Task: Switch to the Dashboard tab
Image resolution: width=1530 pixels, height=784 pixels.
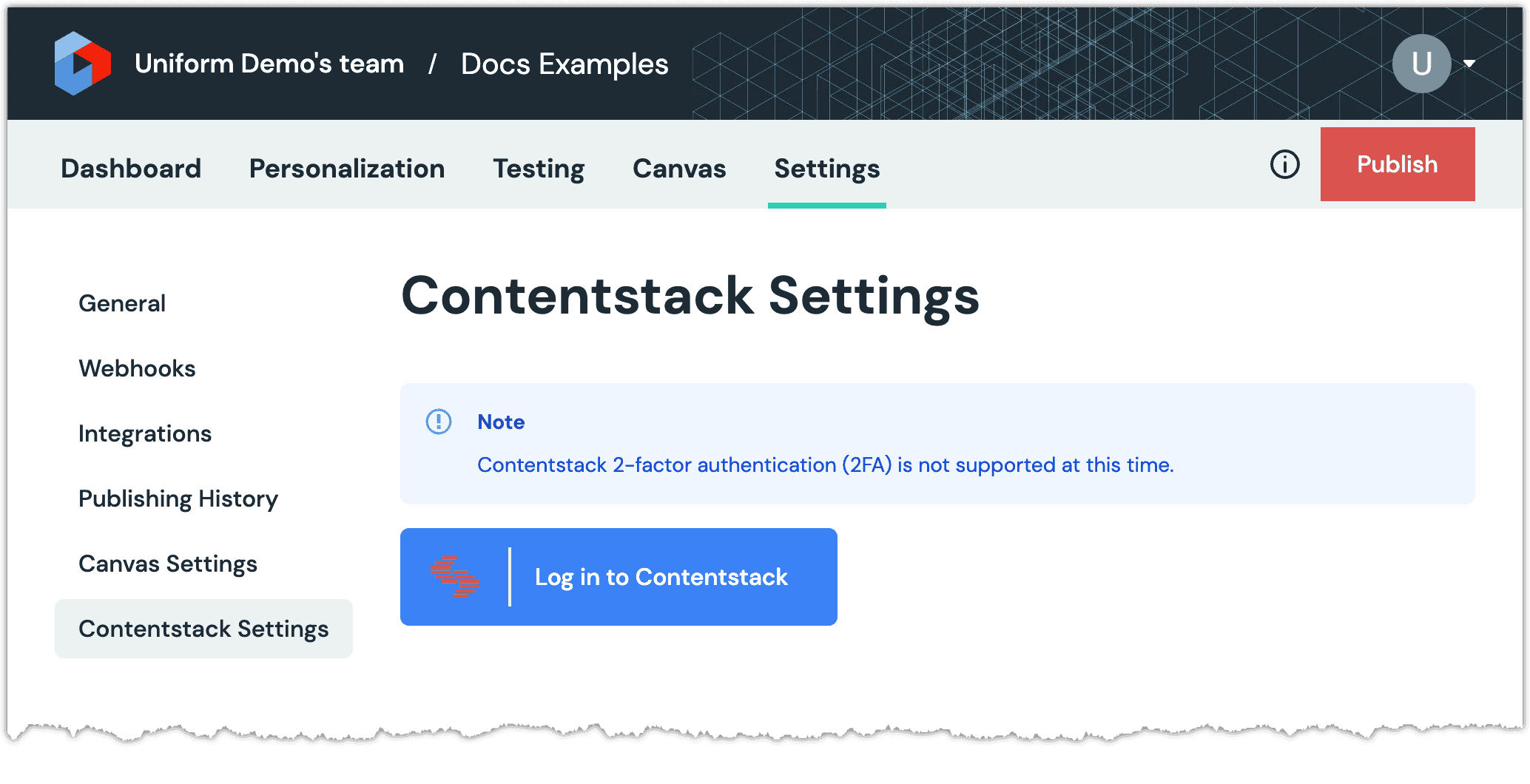Action: click(131, 169)
